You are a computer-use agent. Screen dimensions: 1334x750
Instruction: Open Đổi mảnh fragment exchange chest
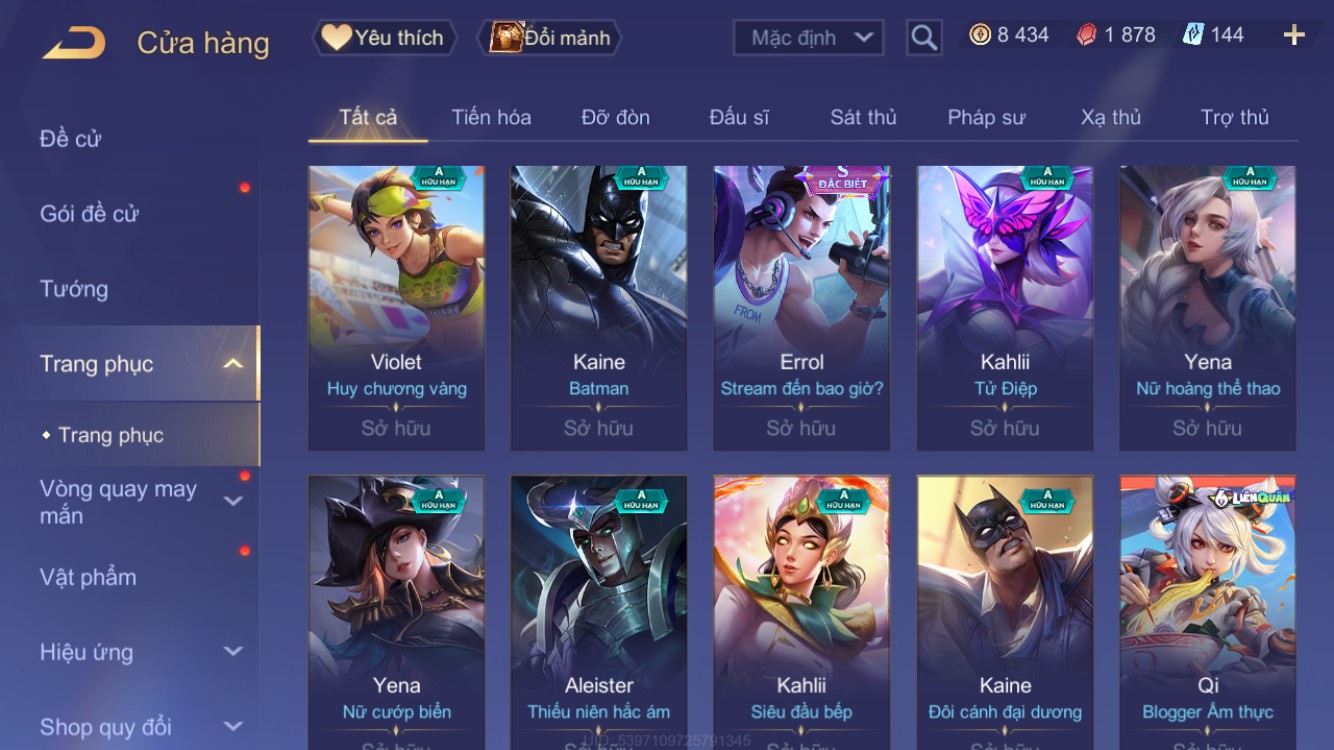point(551,38)
